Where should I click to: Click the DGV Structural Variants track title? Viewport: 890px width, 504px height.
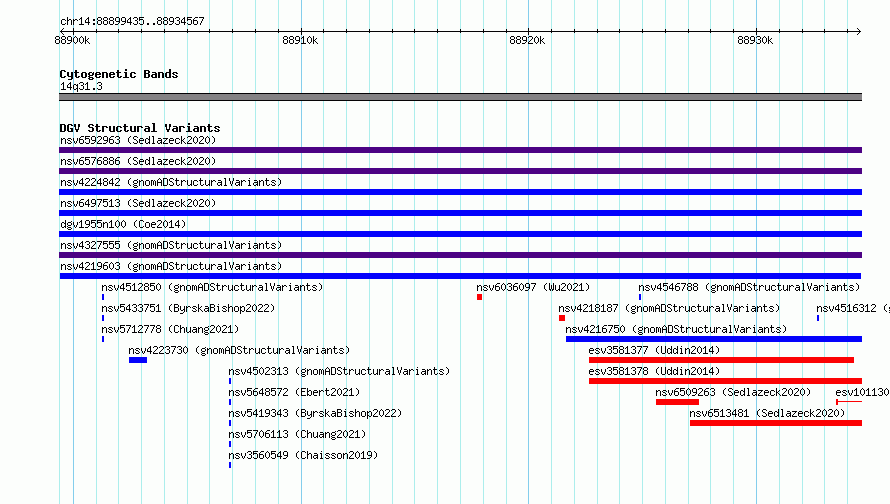(x=140, y=128)
